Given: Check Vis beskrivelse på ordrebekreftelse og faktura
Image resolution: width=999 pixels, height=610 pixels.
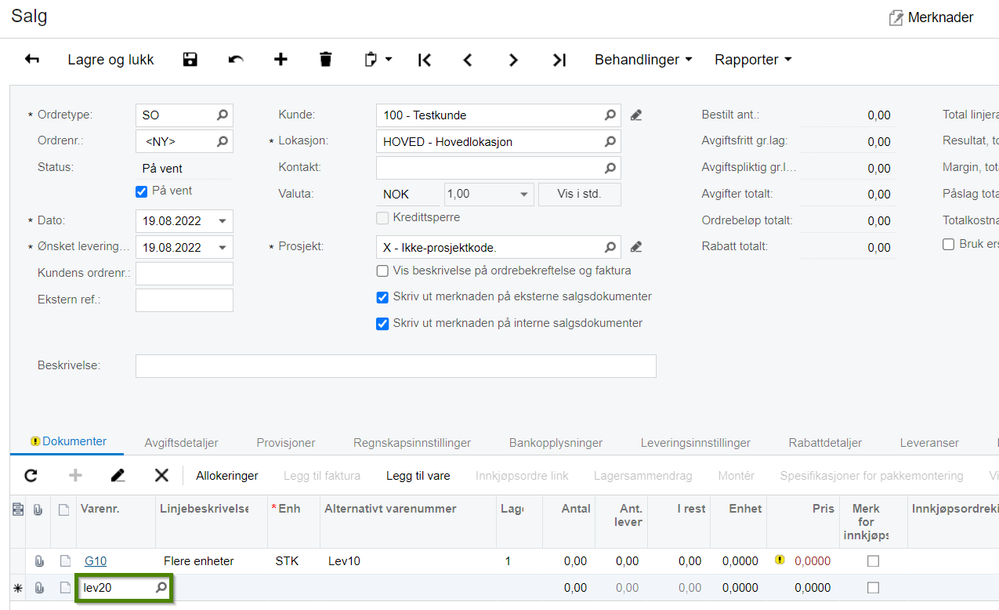Looking at the screenshot, I should click(x=382, y=271).
